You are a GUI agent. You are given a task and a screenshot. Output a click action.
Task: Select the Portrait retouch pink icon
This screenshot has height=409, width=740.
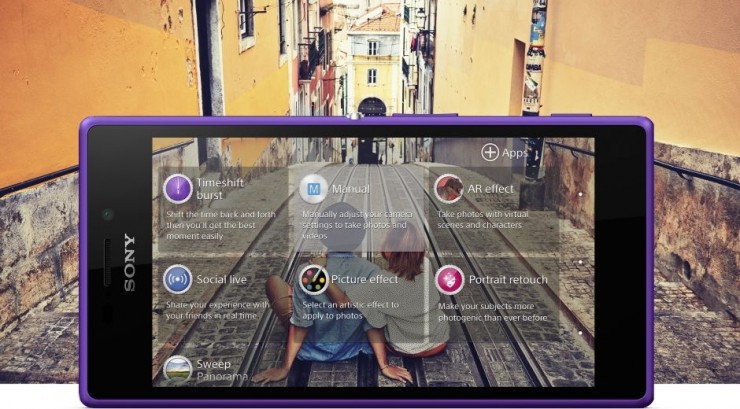pyautogui.click(x=449, y=279)
